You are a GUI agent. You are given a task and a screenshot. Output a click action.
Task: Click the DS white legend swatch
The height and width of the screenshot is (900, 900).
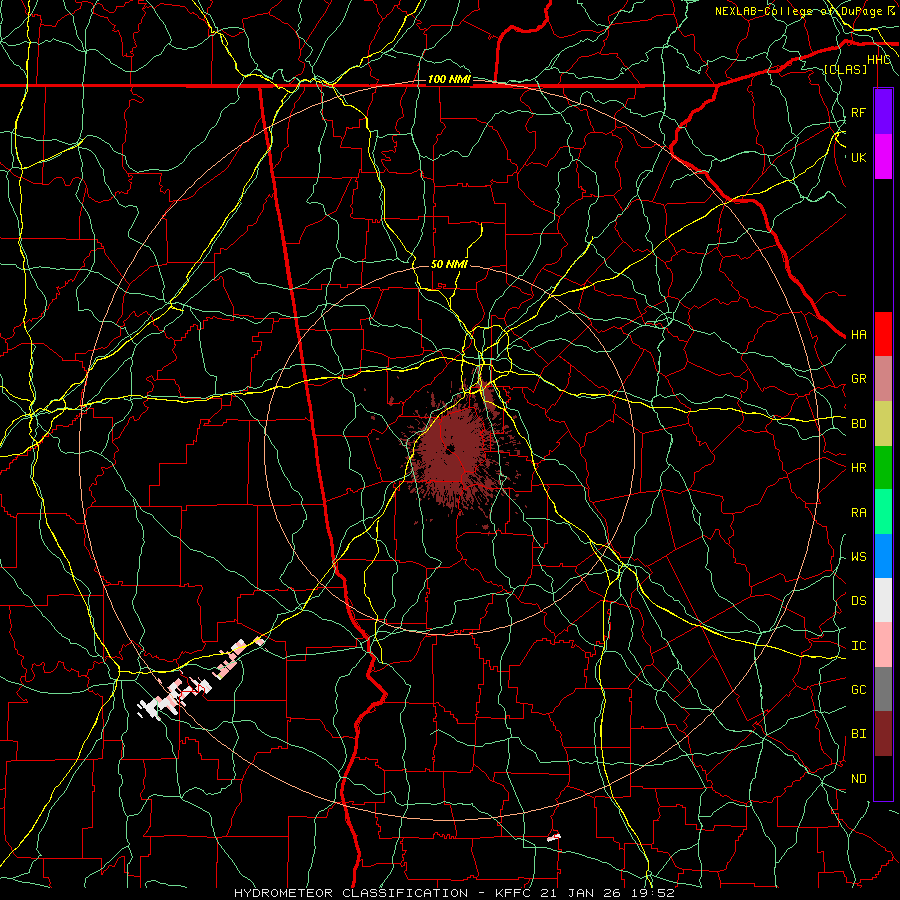(883, 600)
